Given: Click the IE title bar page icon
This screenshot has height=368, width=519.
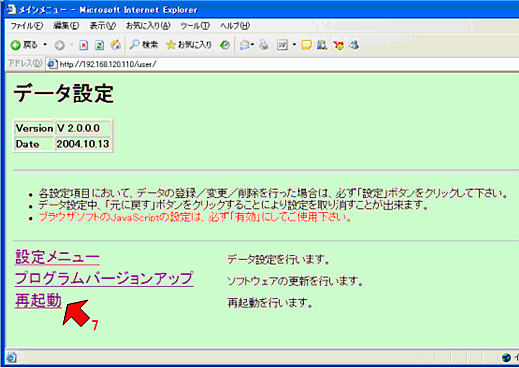Looking at the screenshot, I should tap(11, 9).
